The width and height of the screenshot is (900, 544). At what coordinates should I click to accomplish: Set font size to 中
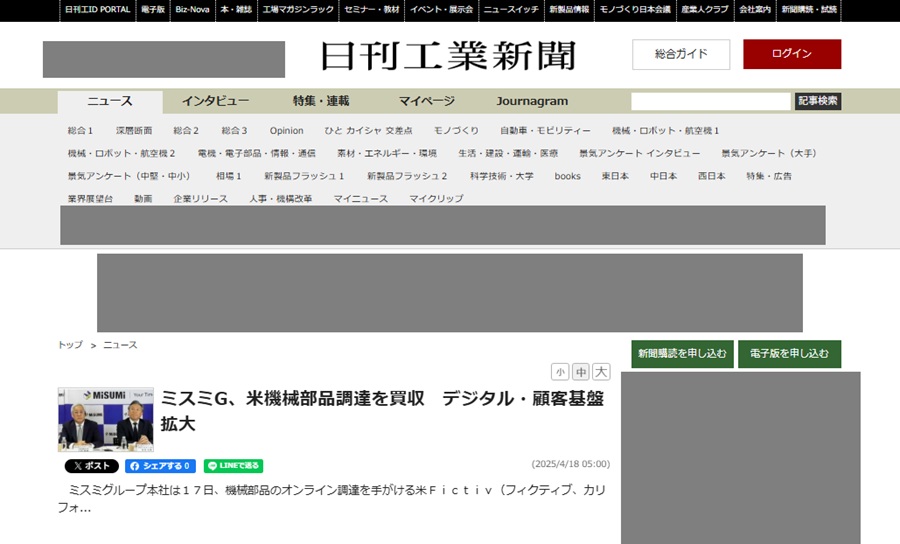[x=581, y=372]
